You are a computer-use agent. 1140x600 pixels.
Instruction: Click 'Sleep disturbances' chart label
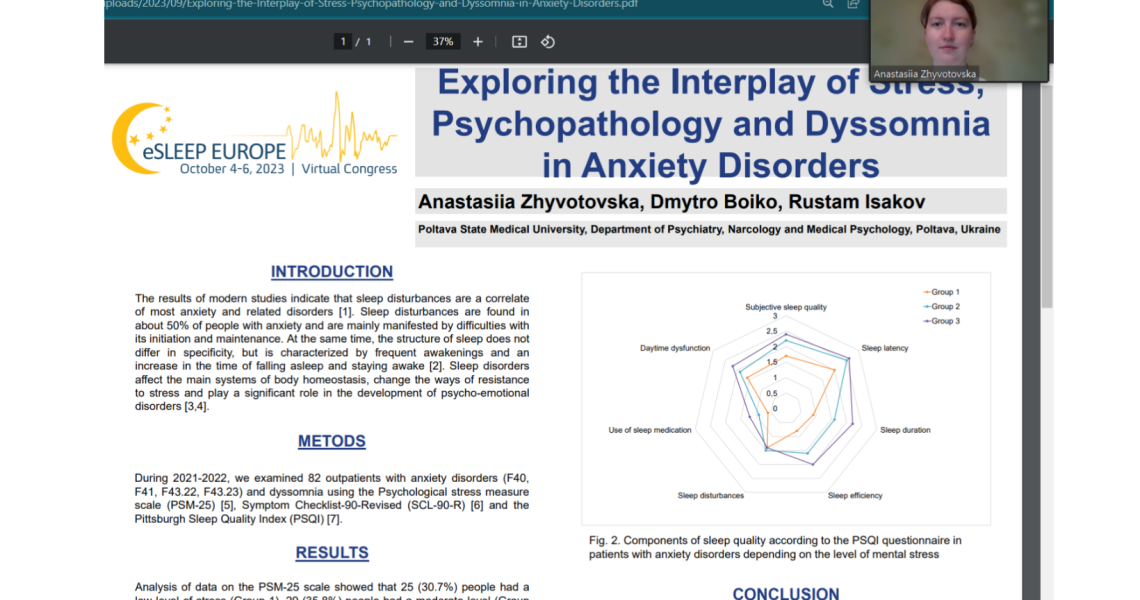click(710, 496)
